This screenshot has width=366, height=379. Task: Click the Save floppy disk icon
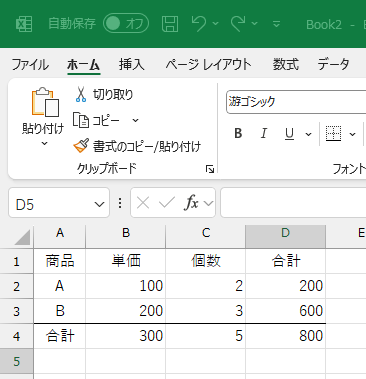pyautogui.click(x=170, y=24)
